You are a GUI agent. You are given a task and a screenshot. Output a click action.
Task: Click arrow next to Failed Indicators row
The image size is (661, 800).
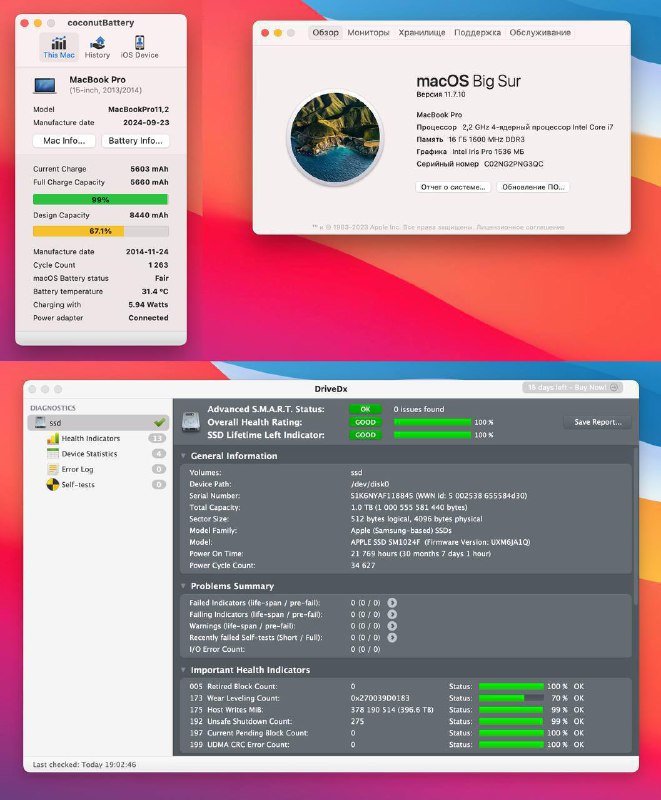click(x=392, y=603)
